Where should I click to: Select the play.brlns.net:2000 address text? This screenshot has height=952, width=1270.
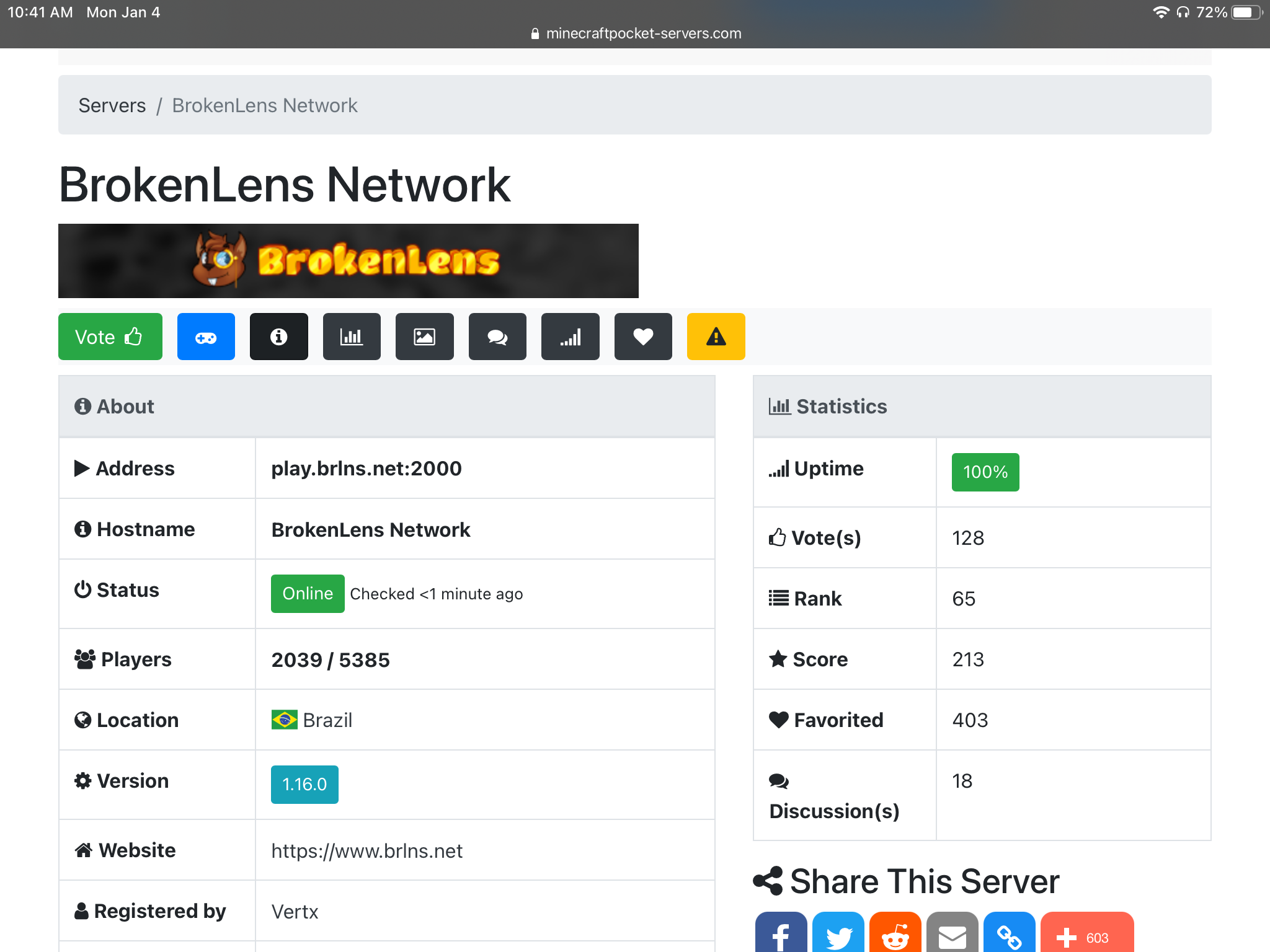coord(366,469)
